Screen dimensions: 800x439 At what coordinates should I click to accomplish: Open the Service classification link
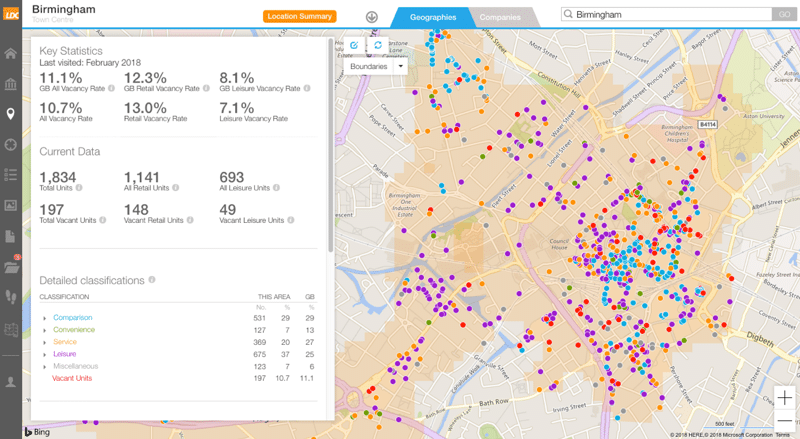point(65,342)
